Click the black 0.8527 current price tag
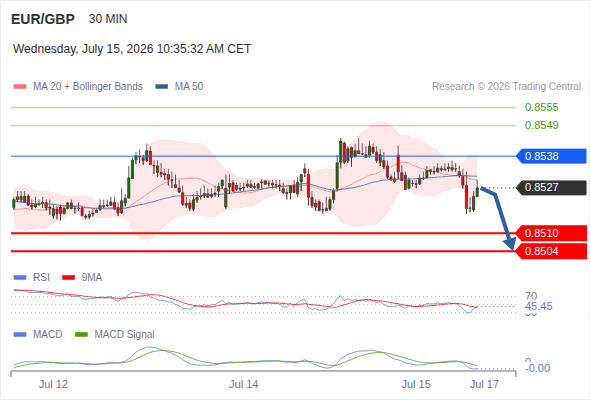Screen dimensions: 590x400 (551, 187)
